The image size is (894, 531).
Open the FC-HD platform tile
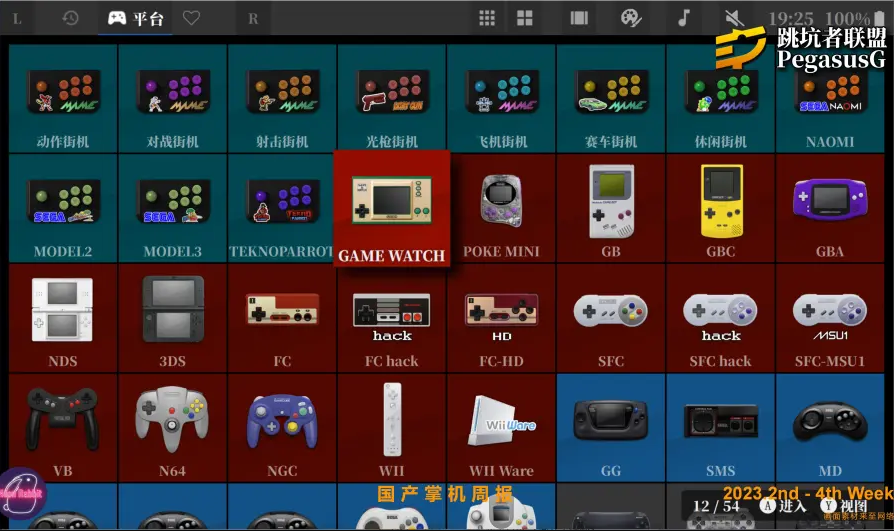coord(501,318)
